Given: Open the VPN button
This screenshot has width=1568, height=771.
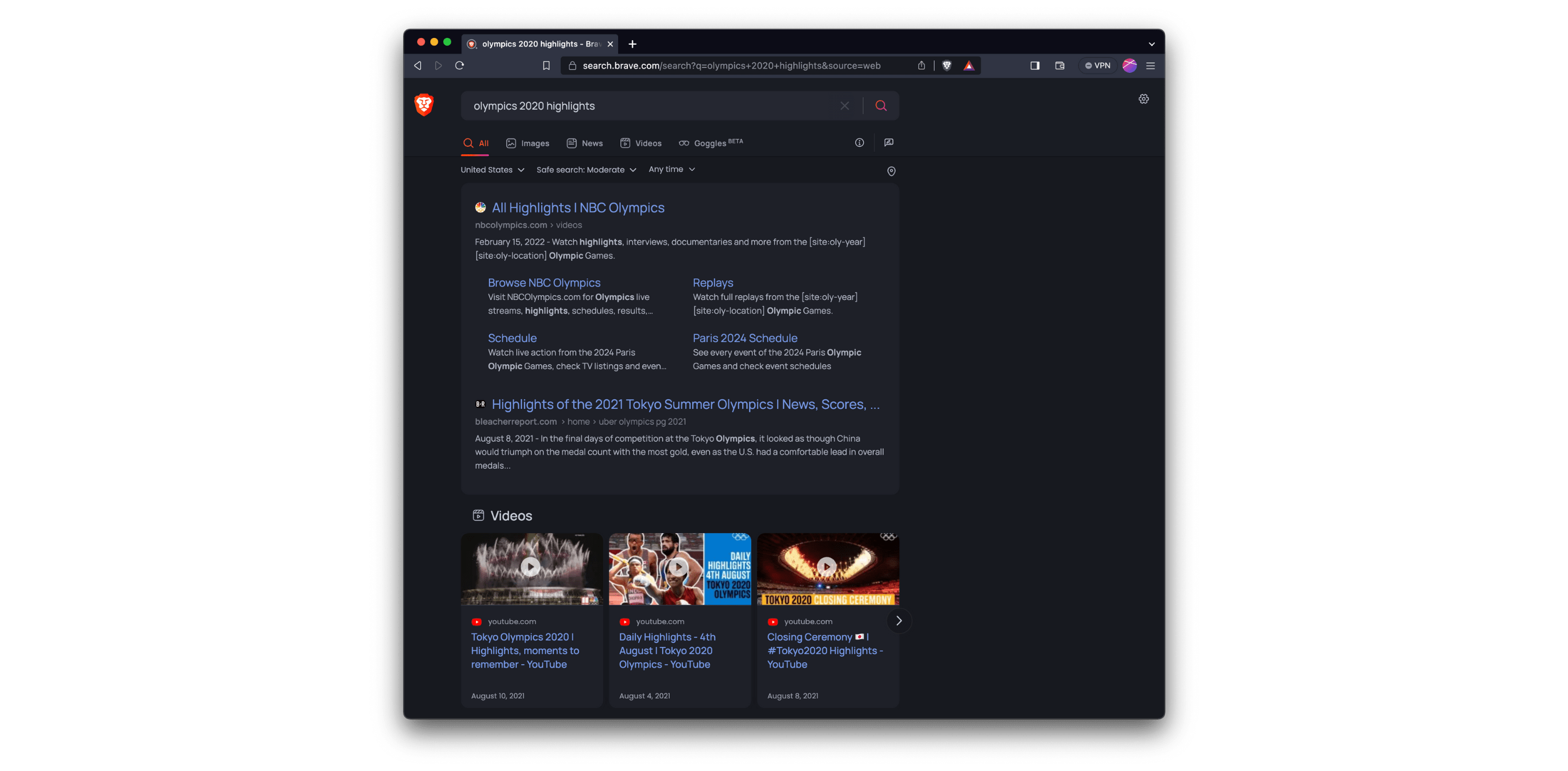Looking at the screenshot, I should click(1097, 66).
